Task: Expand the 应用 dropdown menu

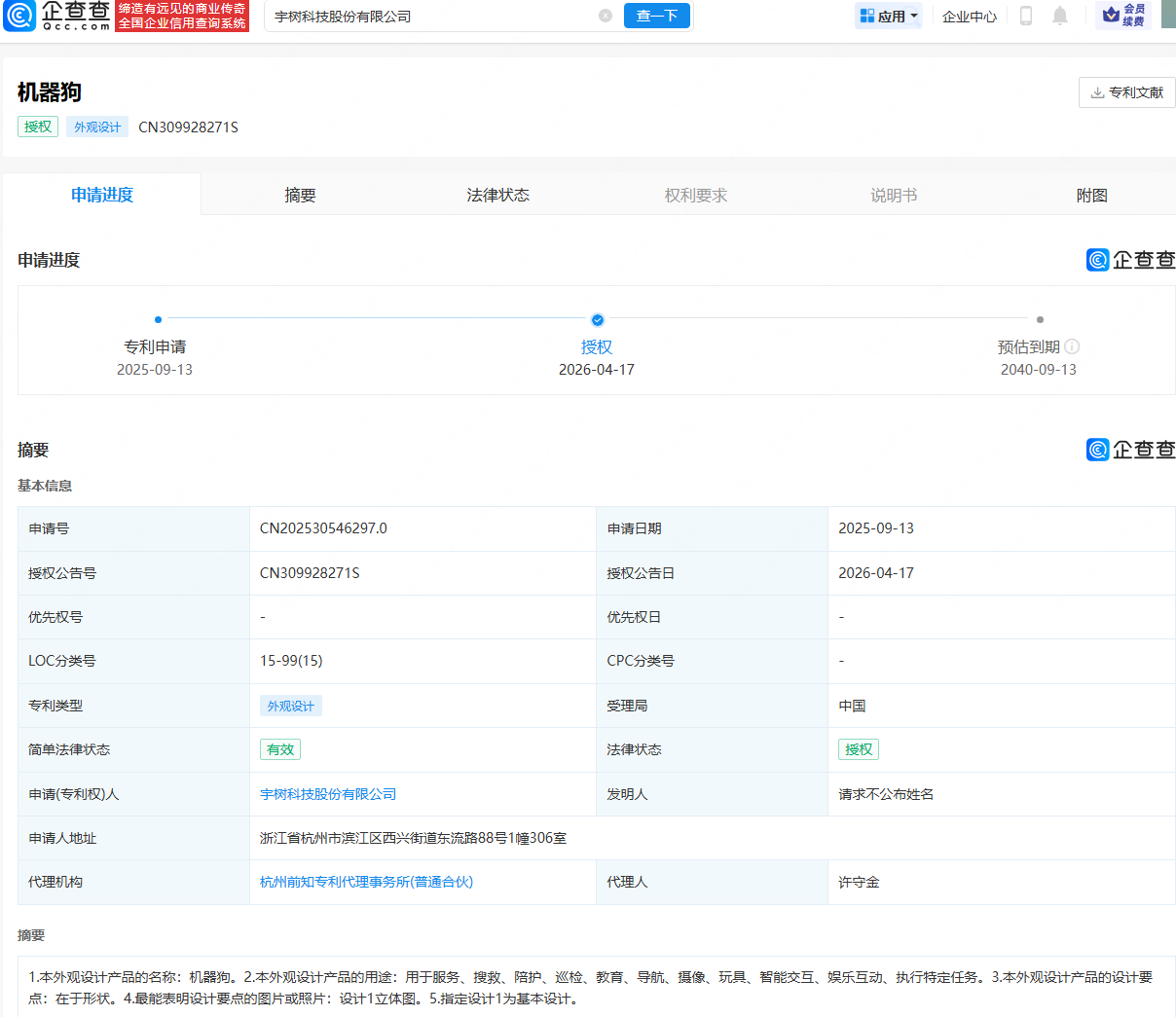Action: coord(888,16)
